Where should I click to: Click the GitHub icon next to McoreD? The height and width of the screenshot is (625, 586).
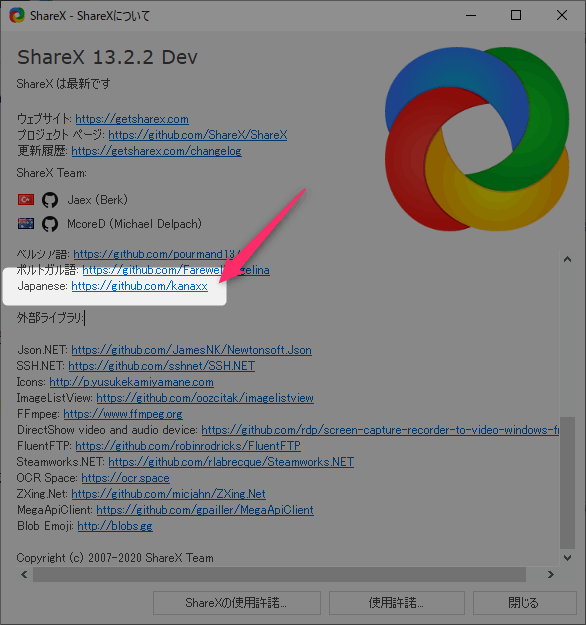[50, 224]
